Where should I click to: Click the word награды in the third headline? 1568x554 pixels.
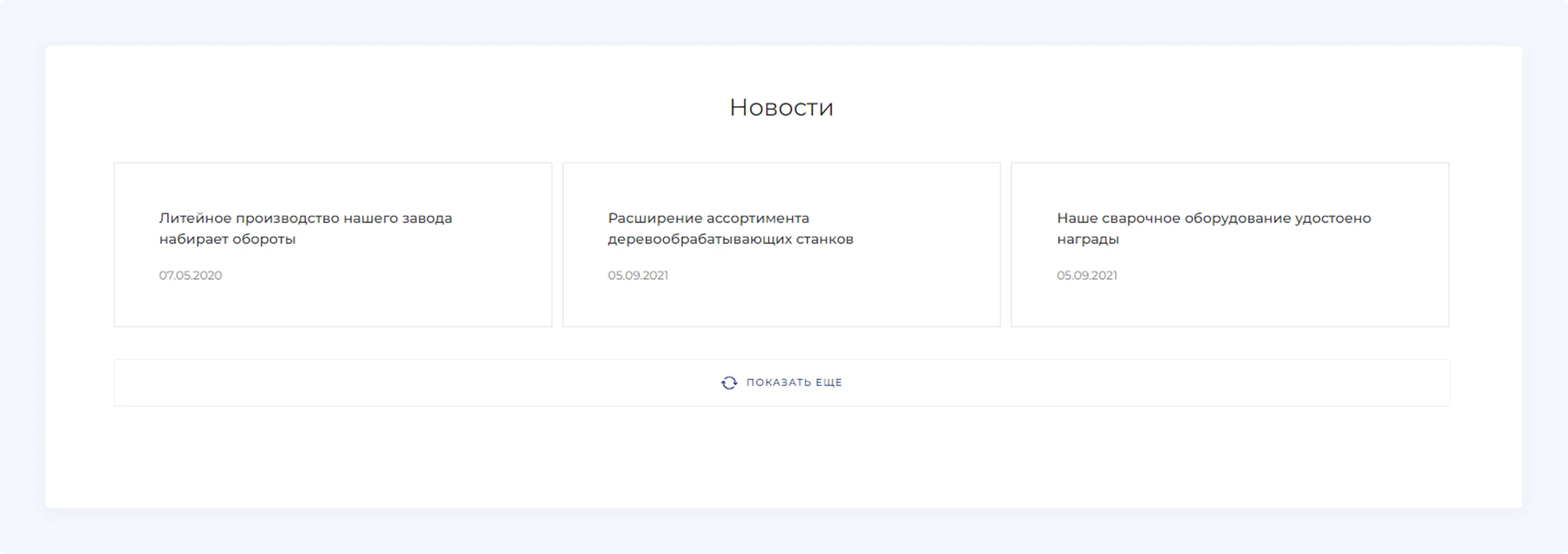click(x=1088, y=239)
